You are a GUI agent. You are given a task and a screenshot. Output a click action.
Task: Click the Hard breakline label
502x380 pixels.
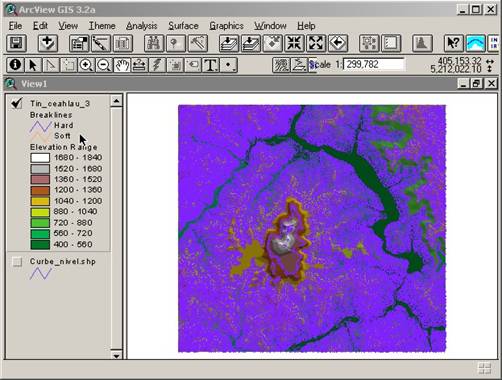click(64, 125)
